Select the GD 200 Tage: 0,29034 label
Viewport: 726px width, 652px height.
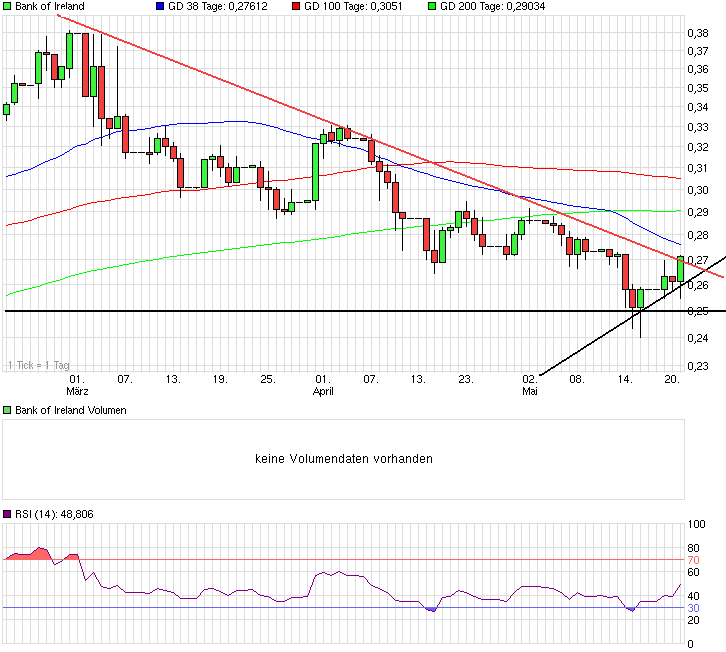487,6
